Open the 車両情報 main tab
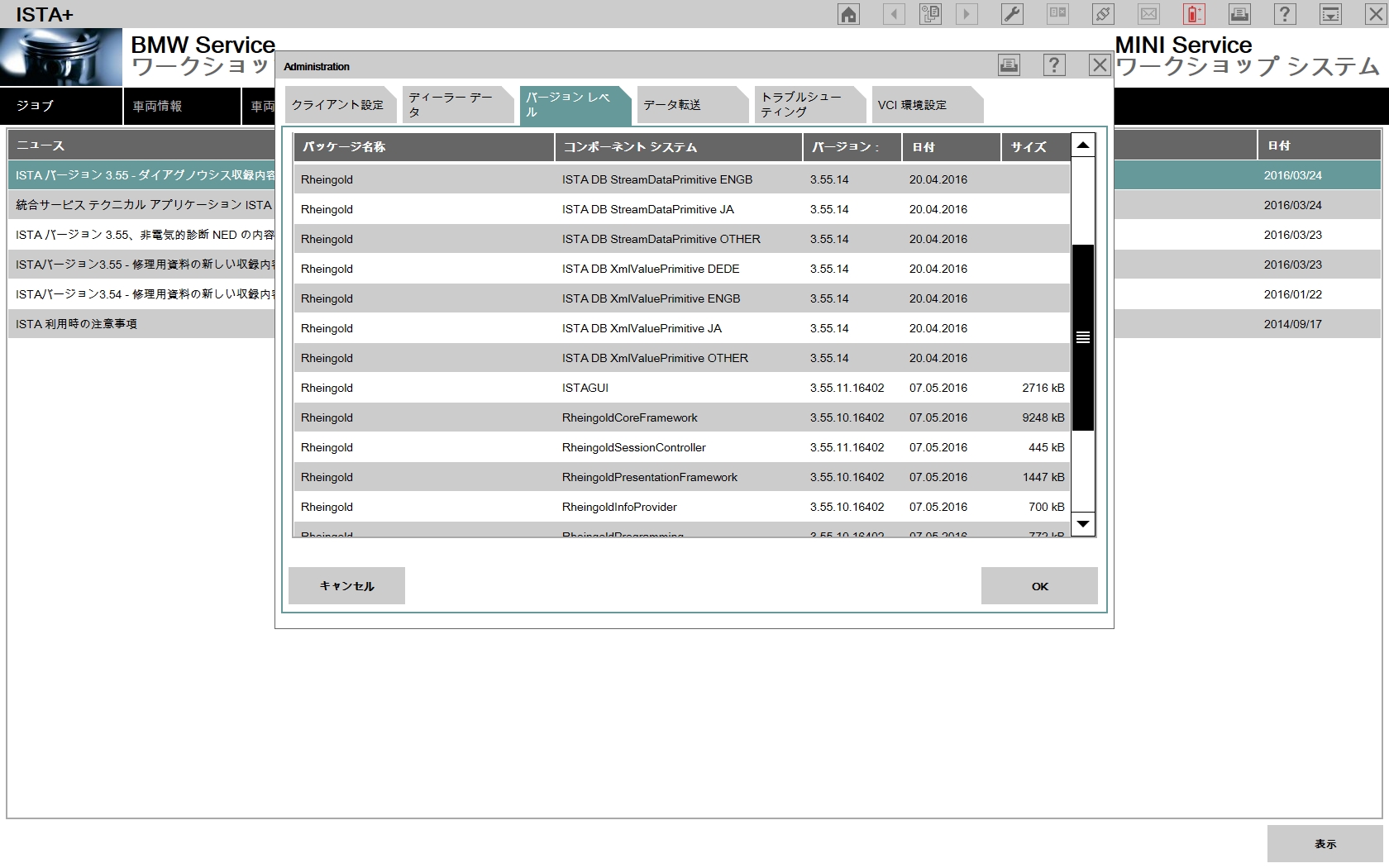This screenshot has height=868, width=1389. coord(182,106)
